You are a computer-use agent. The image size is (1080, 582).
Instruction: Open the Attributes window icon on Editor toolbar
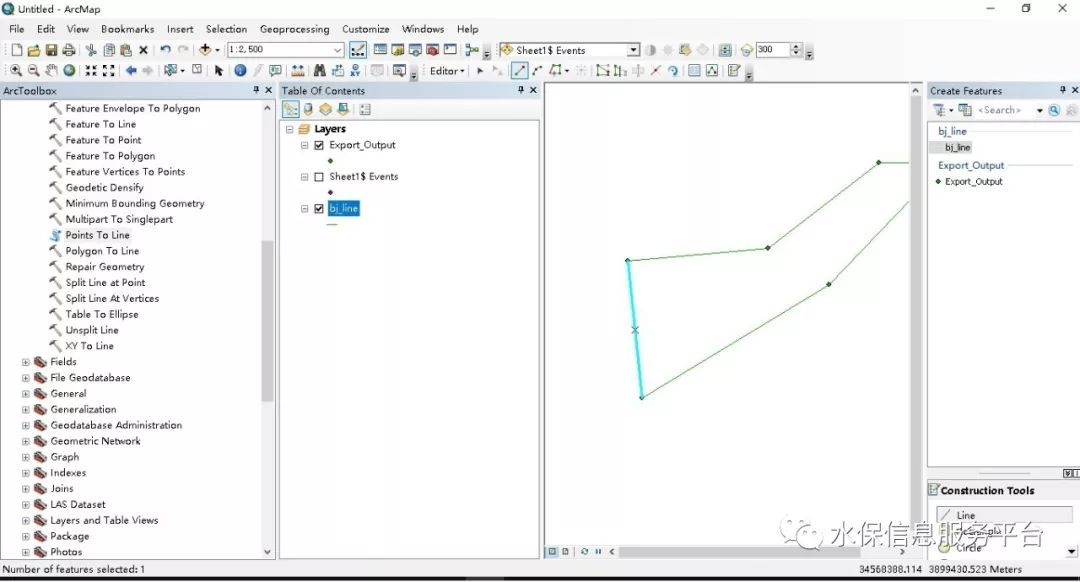694,70
